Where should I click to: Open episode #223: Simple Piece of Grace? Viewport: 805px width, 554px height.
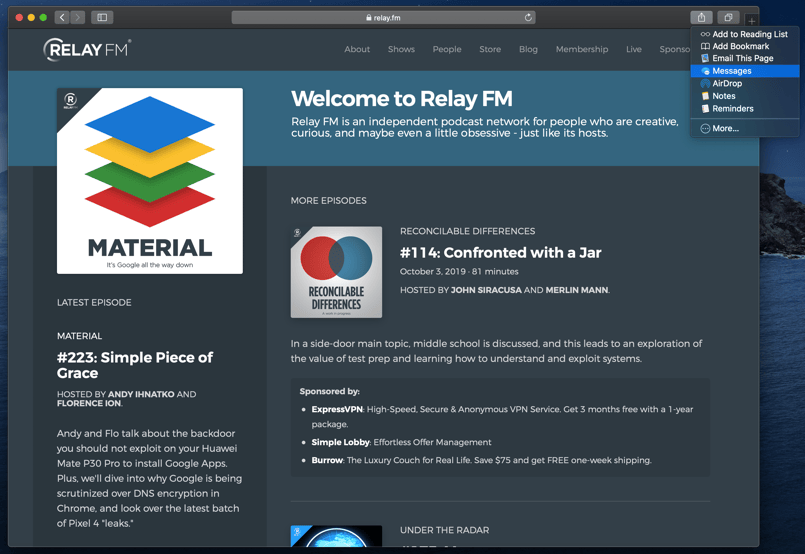[x=135, y=365]
